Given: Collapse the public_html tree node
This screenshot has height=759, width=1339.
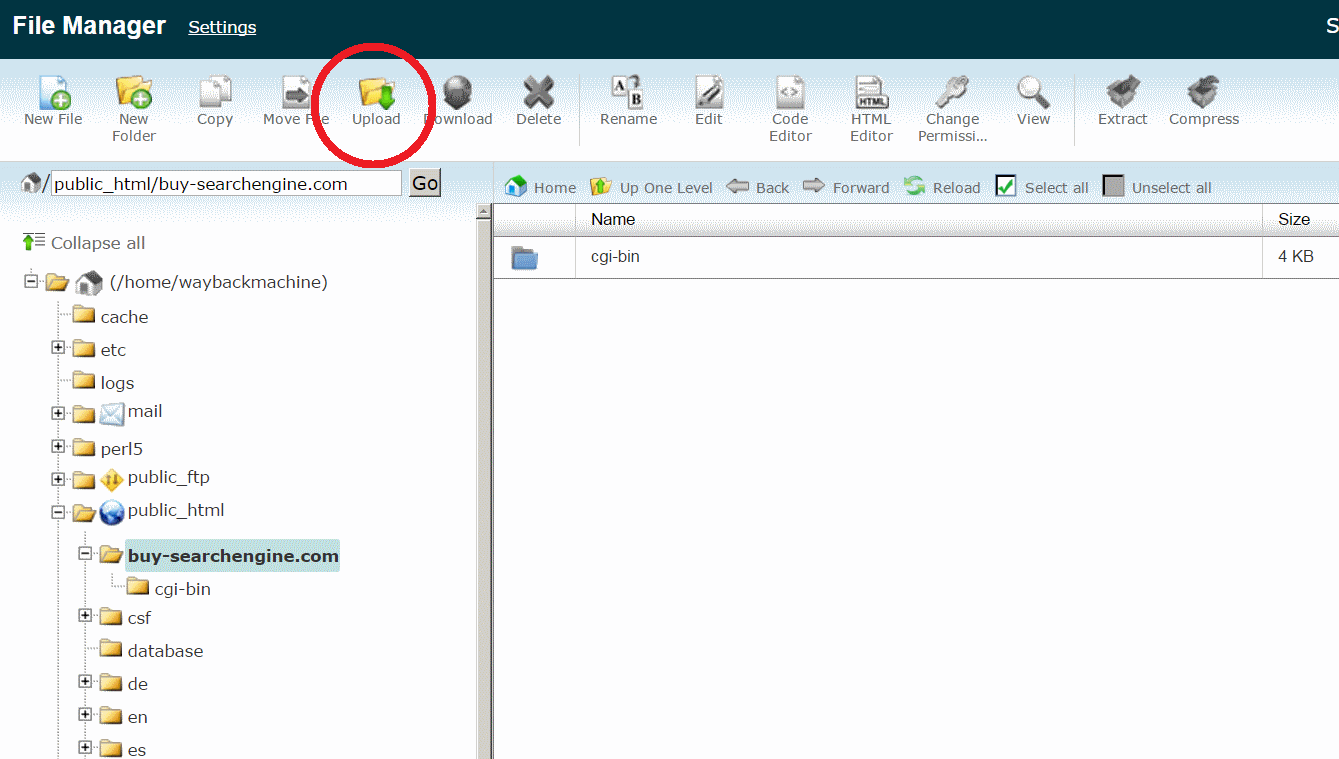Looking at the screenshot, I should coord(59,512).
